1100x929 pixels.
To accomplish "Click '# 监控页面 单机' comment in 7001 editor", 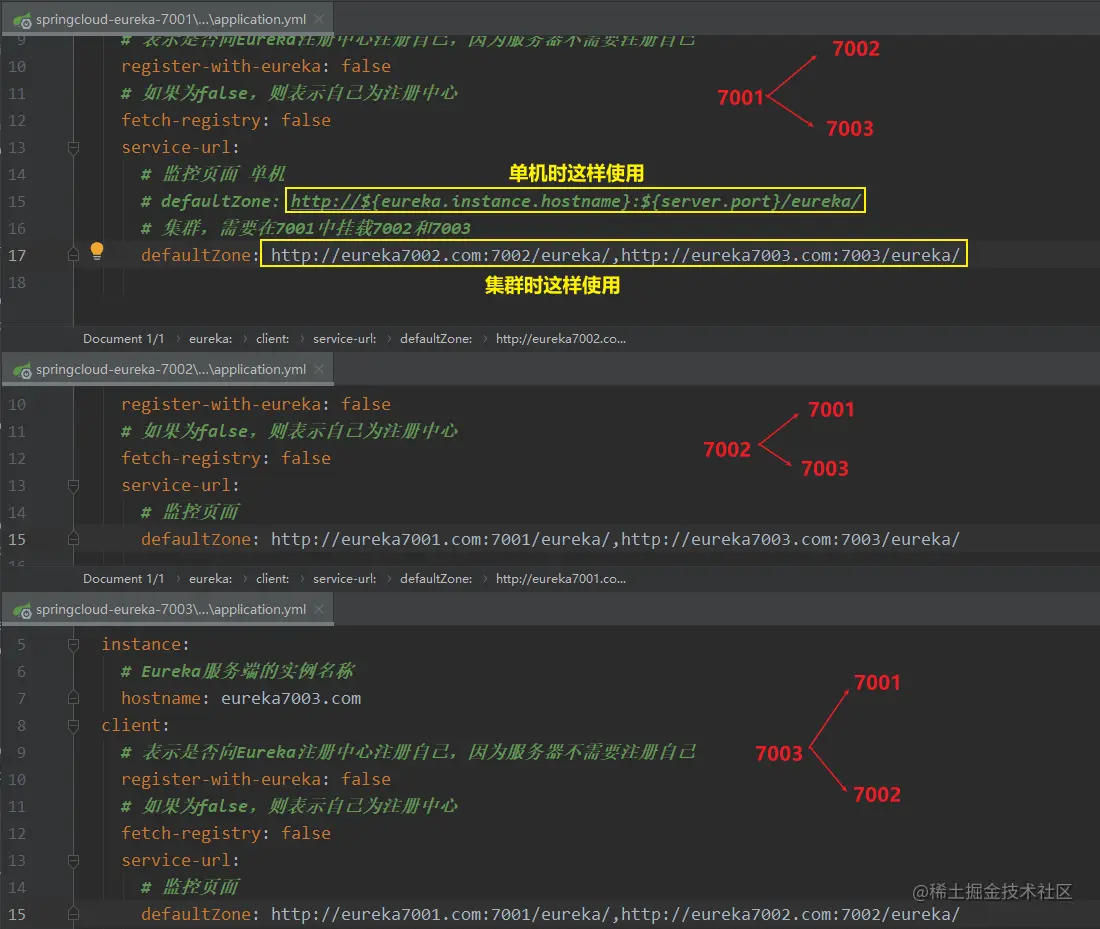I will 213,174.
